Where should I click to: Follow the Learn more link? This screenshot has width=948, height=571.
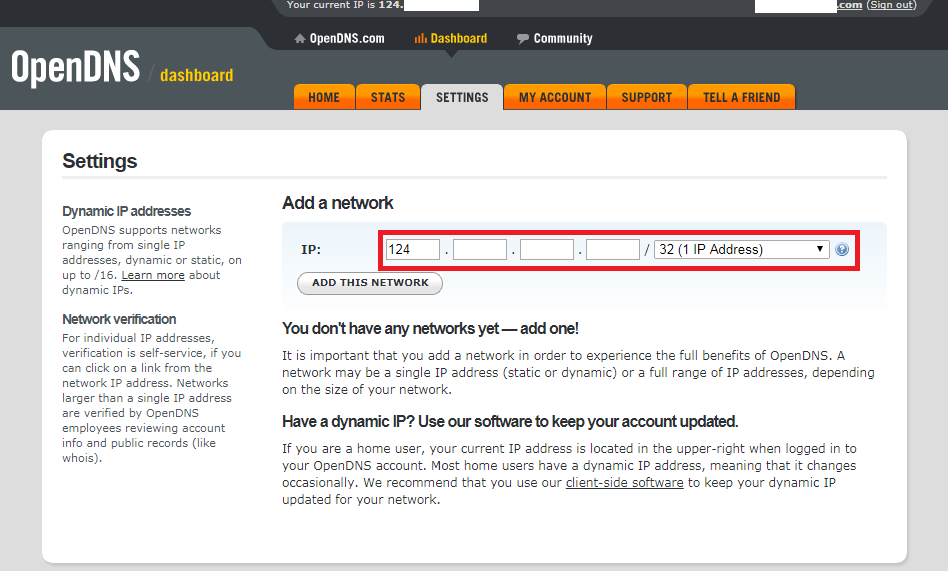point(153,276)
